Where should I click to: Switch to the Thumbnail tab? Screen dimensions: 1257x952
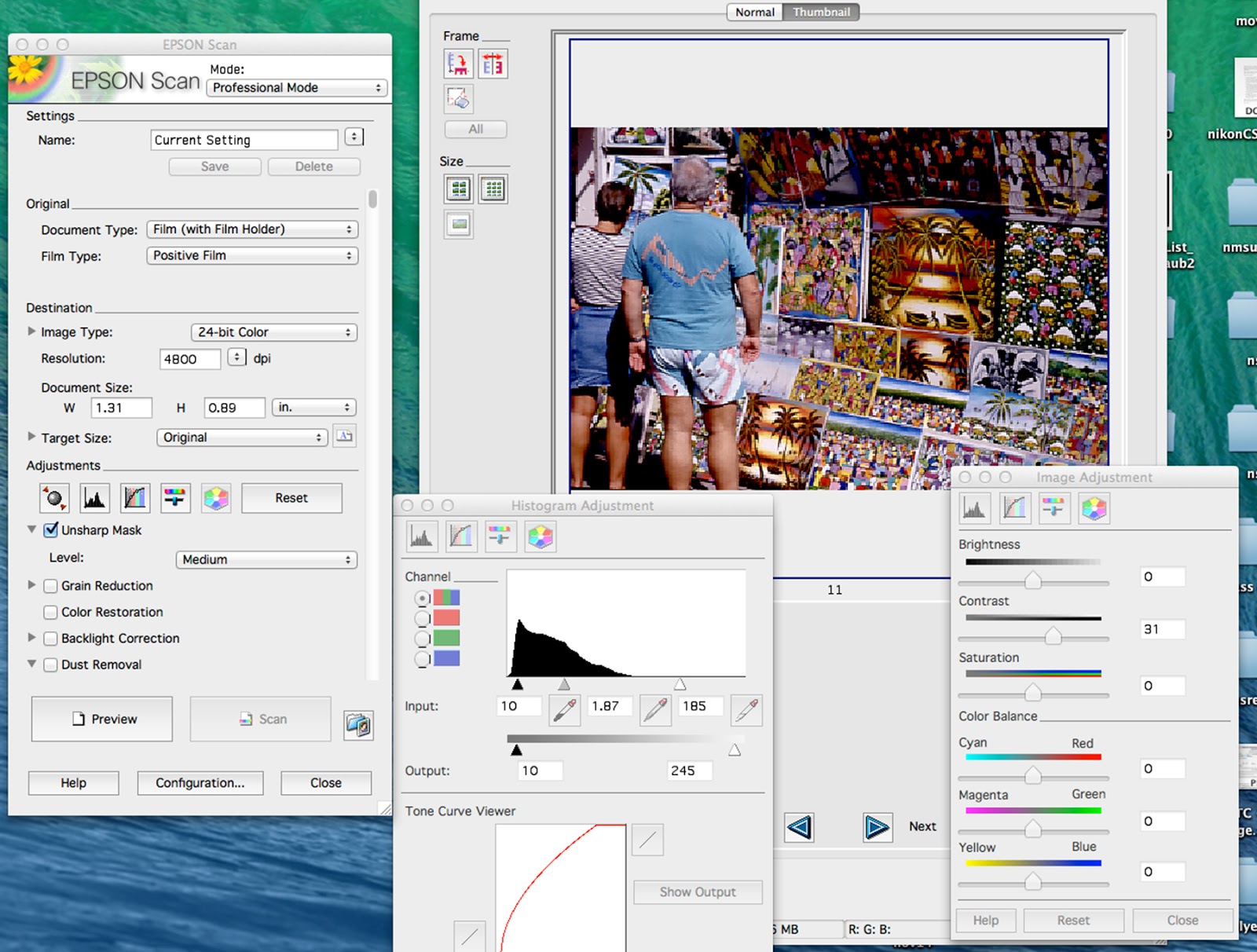pos(820,12)
